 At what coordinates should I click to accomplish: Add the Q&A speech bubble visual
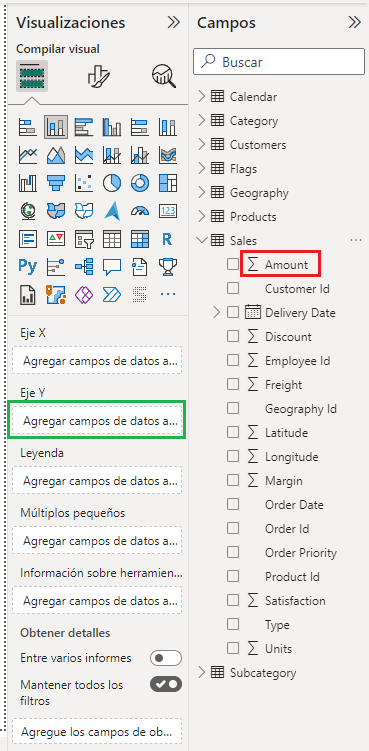[x=112, y=266]
